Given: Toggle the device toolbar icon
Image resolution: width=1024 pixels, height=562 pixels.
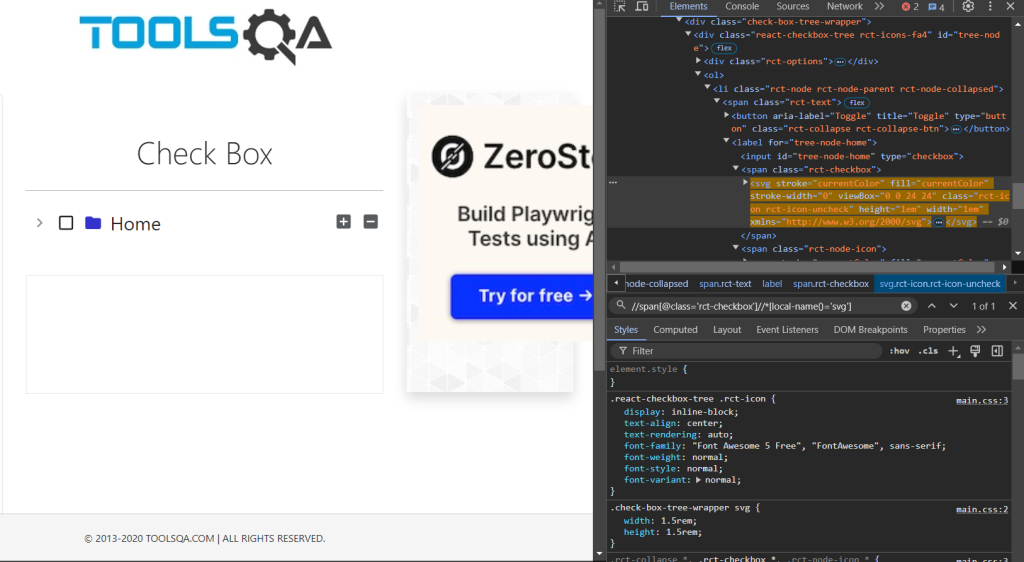Looking at the screenshot, I should pyautogui.click(x=644, y=7).
